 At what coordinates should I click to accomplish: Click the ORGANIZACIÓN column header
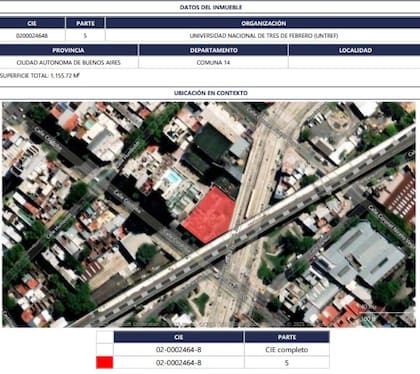coord(263,23)
